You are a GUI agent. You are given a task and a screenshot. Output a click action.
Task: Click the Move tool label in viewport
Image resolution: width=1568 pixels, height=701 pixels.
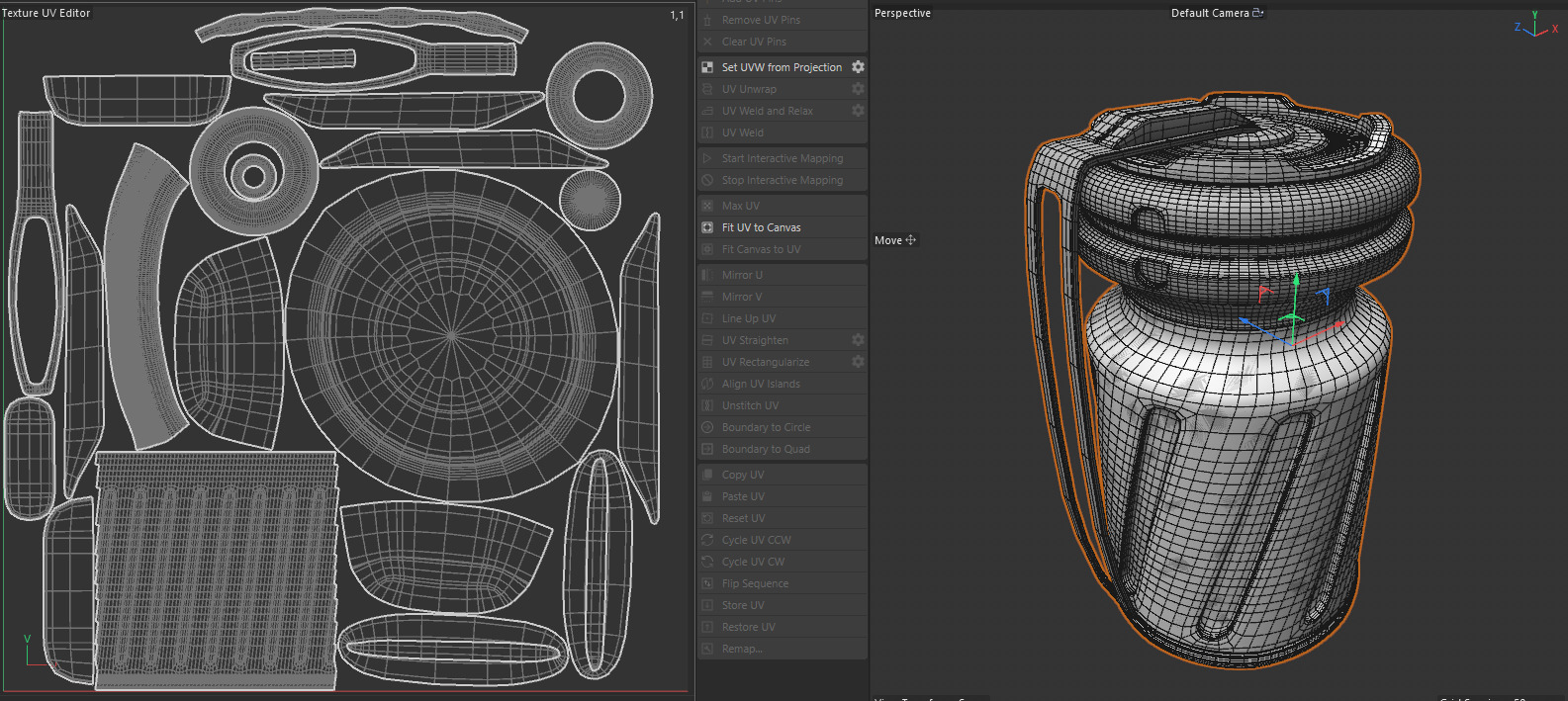(x=888, y=240)
